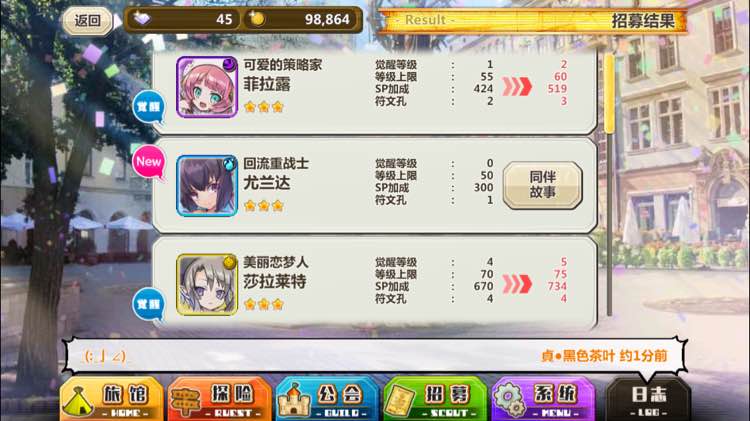Click the diamond gem currency icon
Screen dimensions: 750x421
pos(142,19)
